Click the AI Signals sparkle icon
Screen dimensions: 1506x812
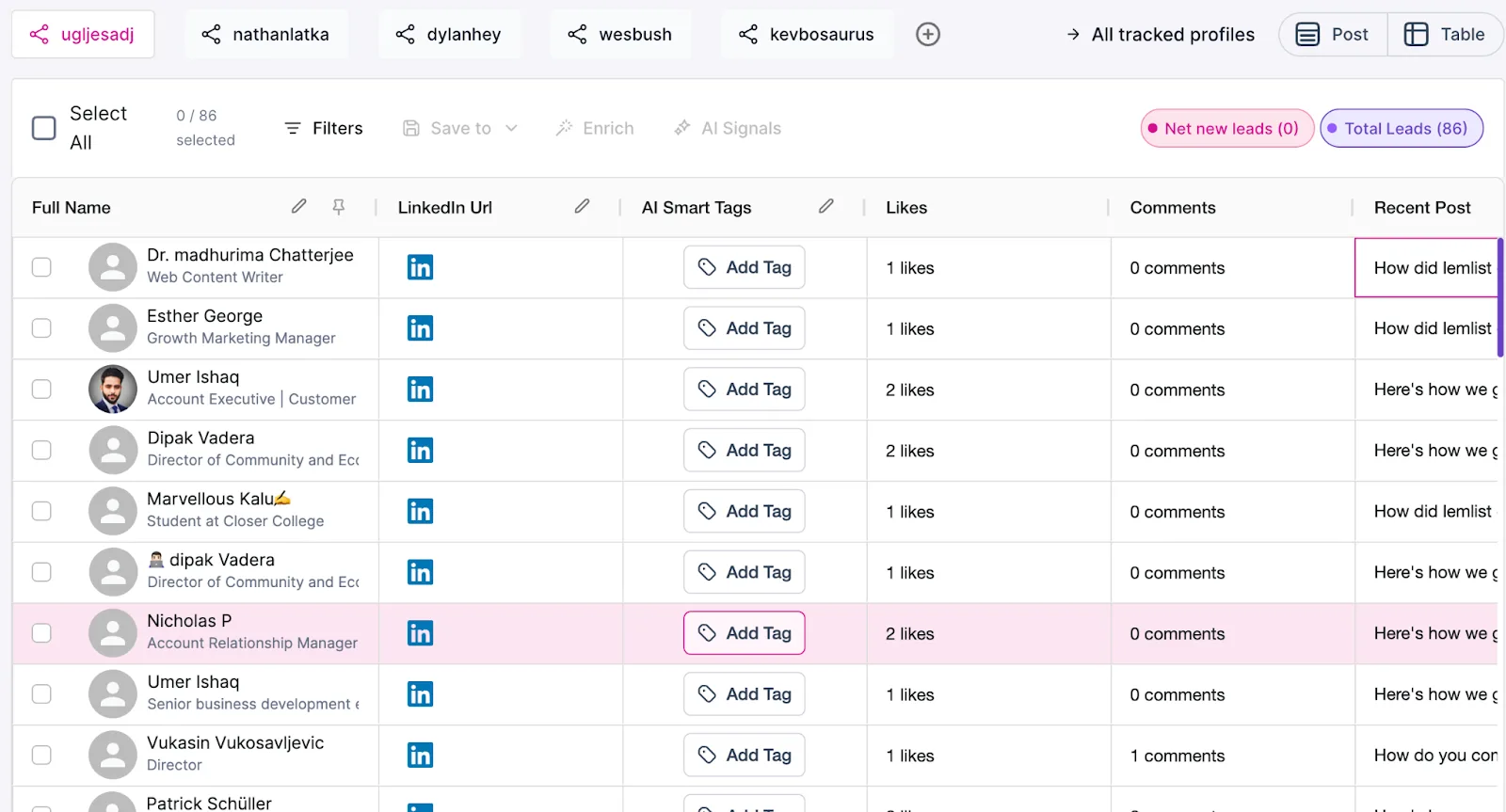click(x=682, y=128)
